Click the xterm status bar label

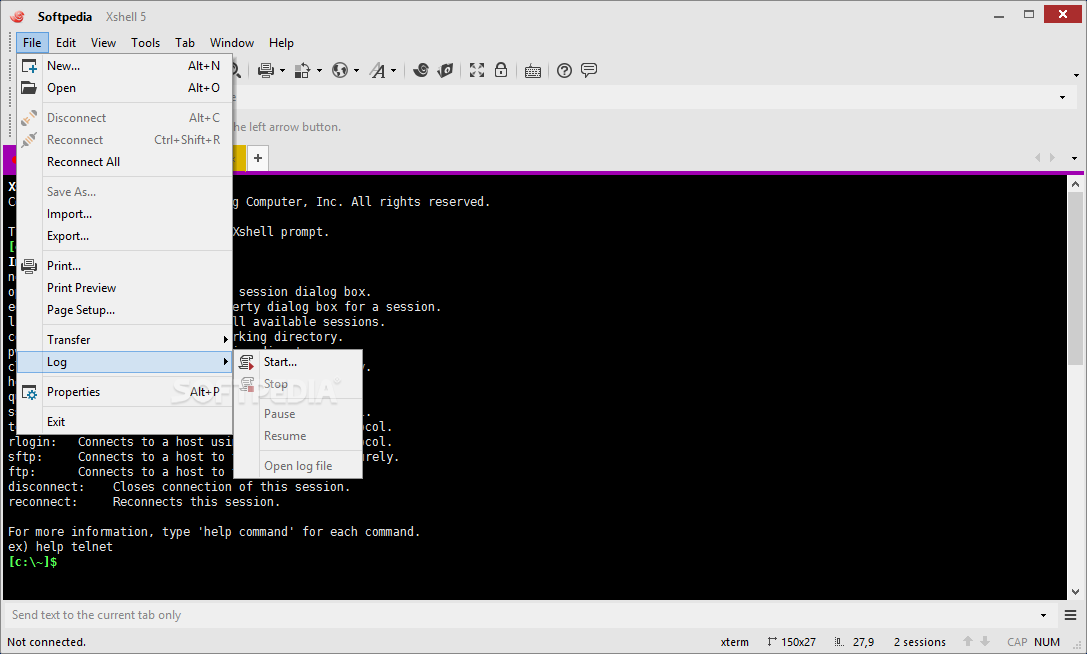pos(734,642)
